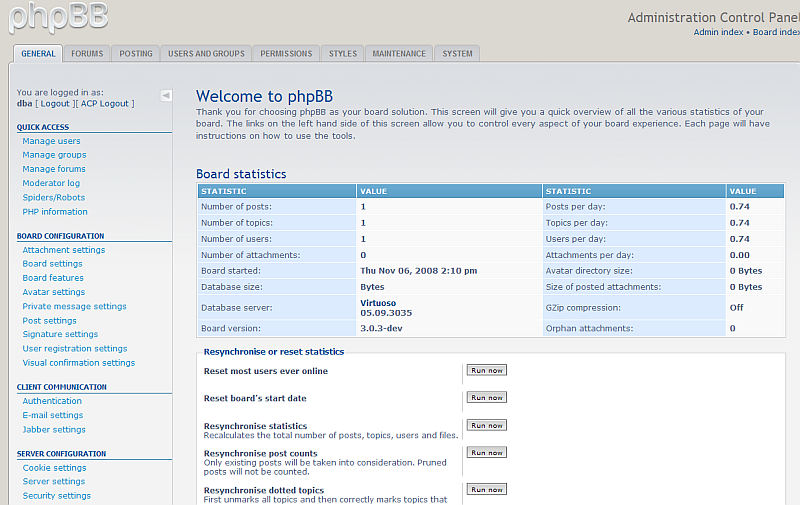Open the Styles tab
The image size is (800, 505).
[342, 54]
